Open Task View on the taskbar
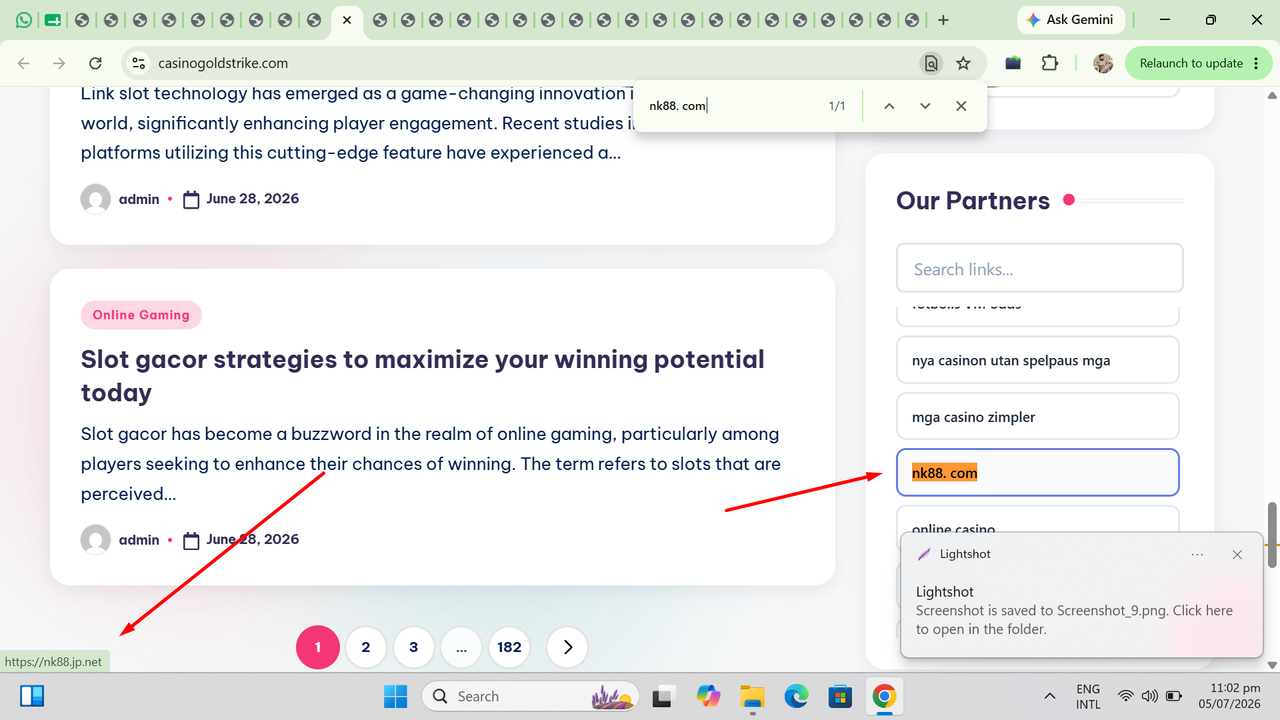The width and height of the screenshot is (1280, 720). [662, 696]
